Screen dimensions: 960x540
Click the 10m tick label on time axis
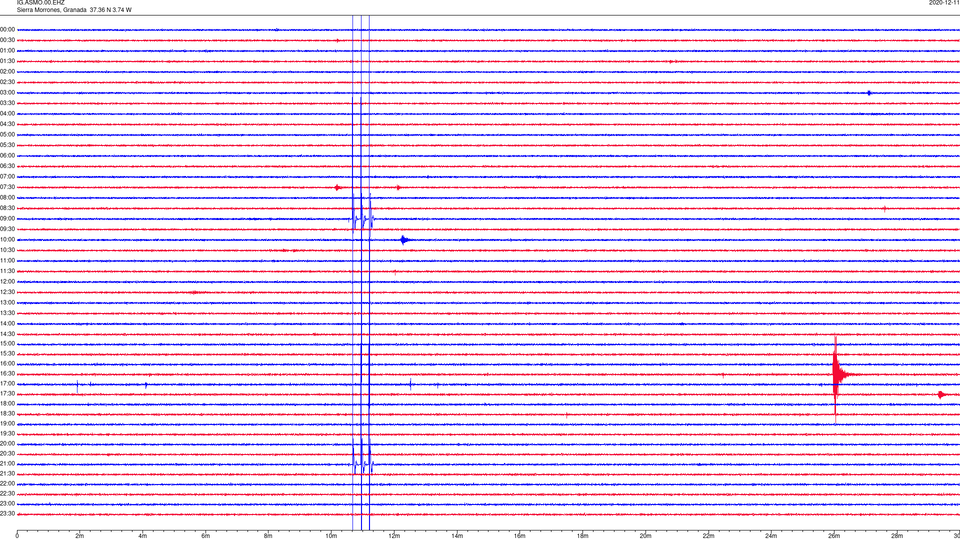click(331, 536)
